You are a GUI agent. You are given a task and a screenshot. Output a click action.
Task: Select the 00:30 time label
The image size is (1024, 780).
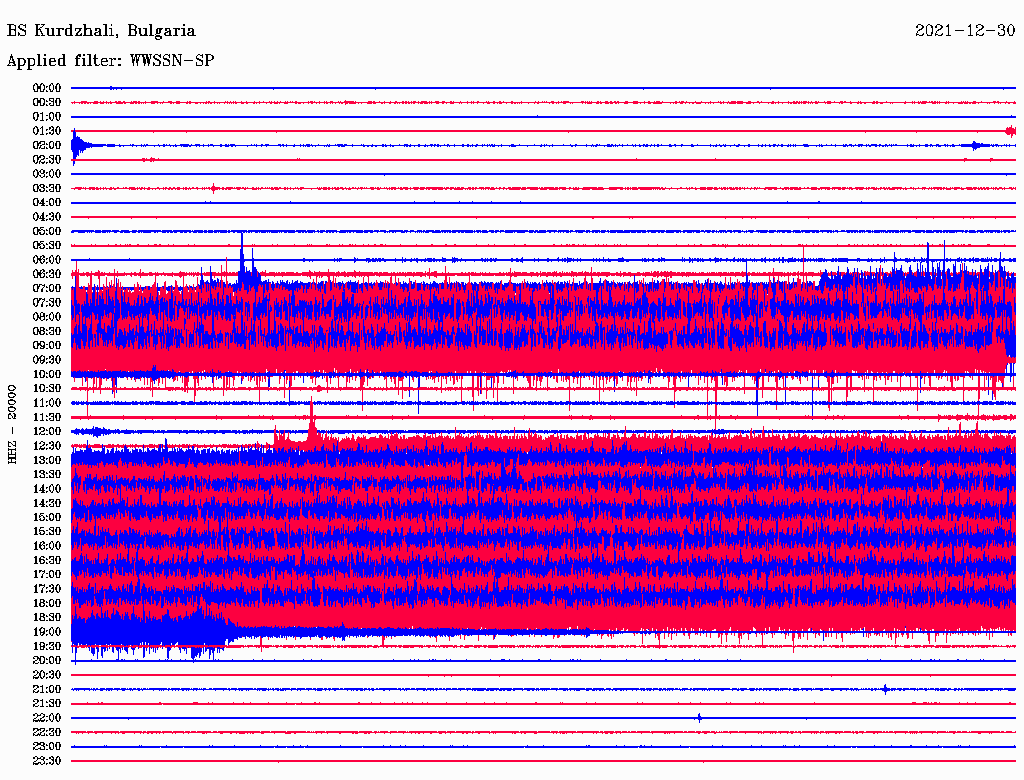tap(47, 103)
